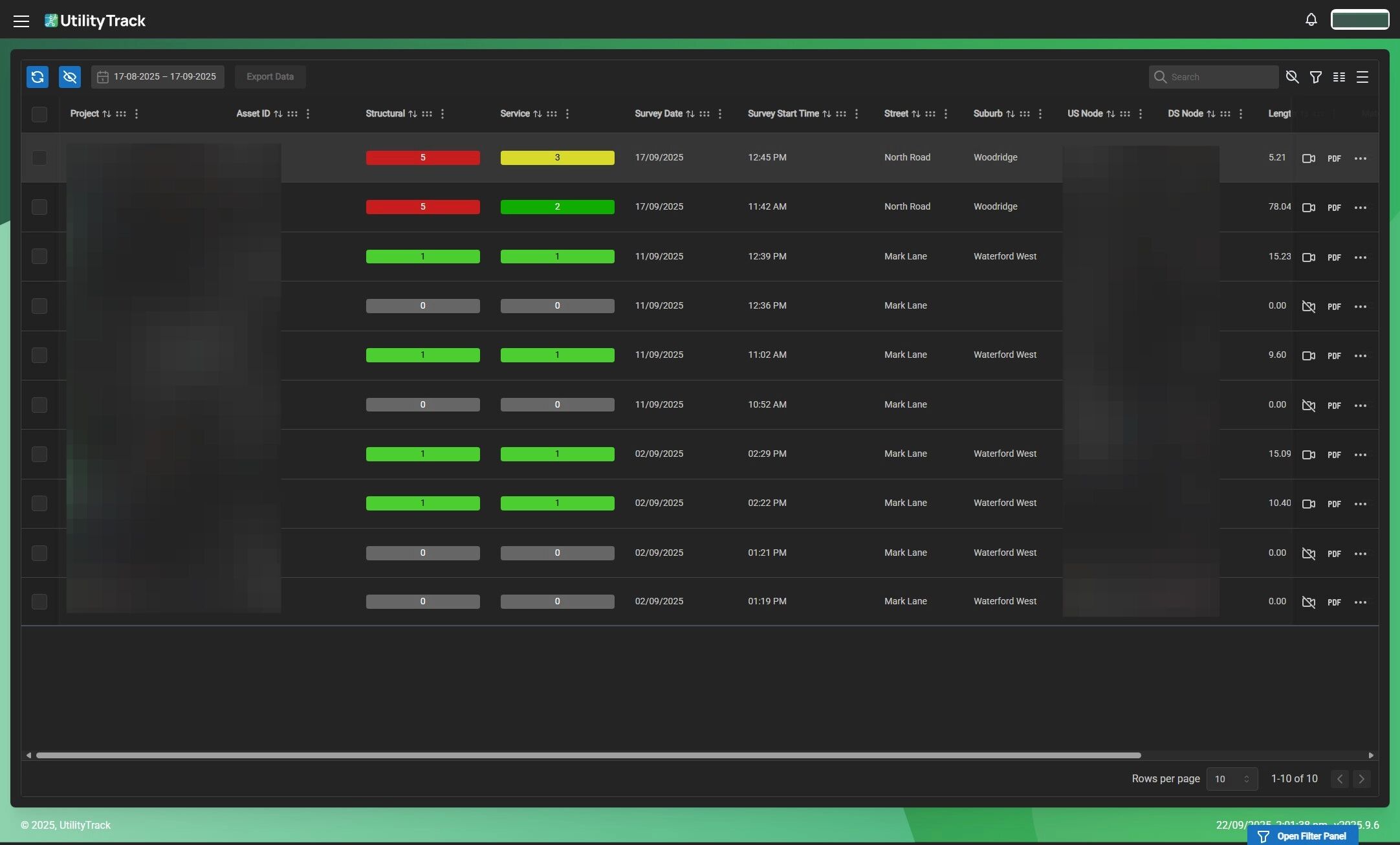This screenshot has height=845, width=1400.
Task: Open PDF for 11:42 AM North Road survey
Action: tap(1333, 208)
